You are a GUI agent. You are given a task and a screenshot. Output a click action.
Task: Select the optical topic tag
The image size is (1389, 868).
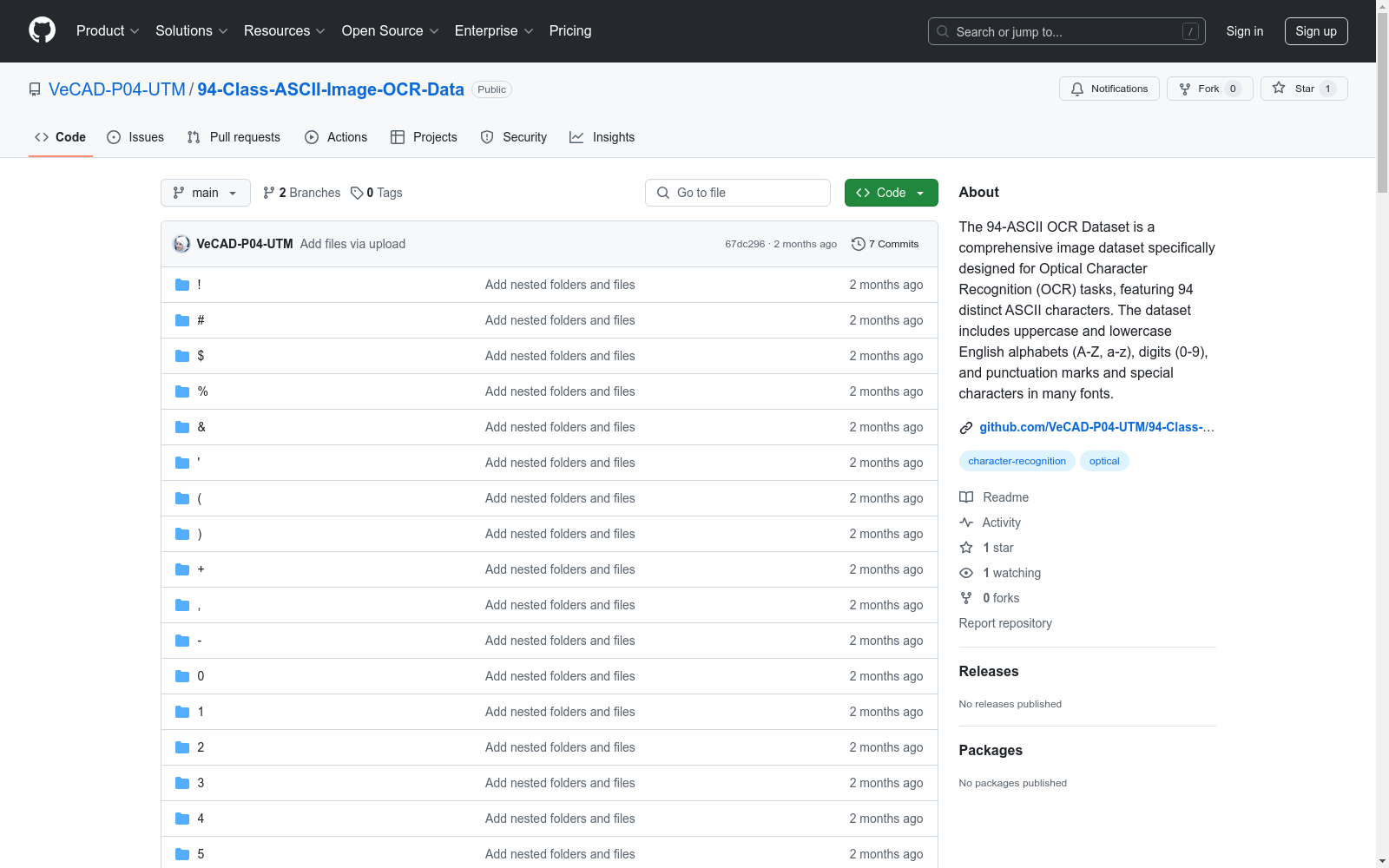click(1104, 461)
